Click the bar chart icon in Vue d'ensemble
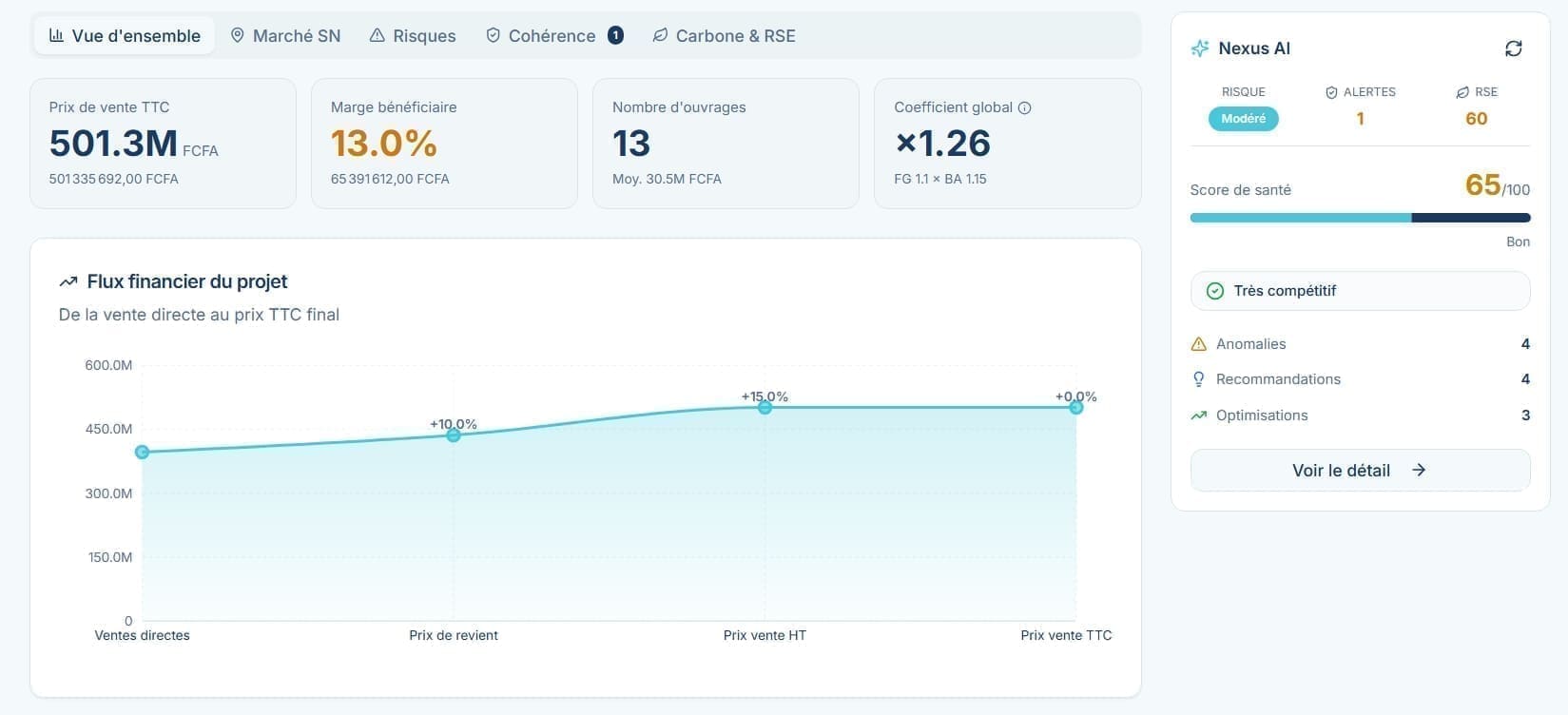Viewport: 1568px width, 715px height. pos(56,36)
